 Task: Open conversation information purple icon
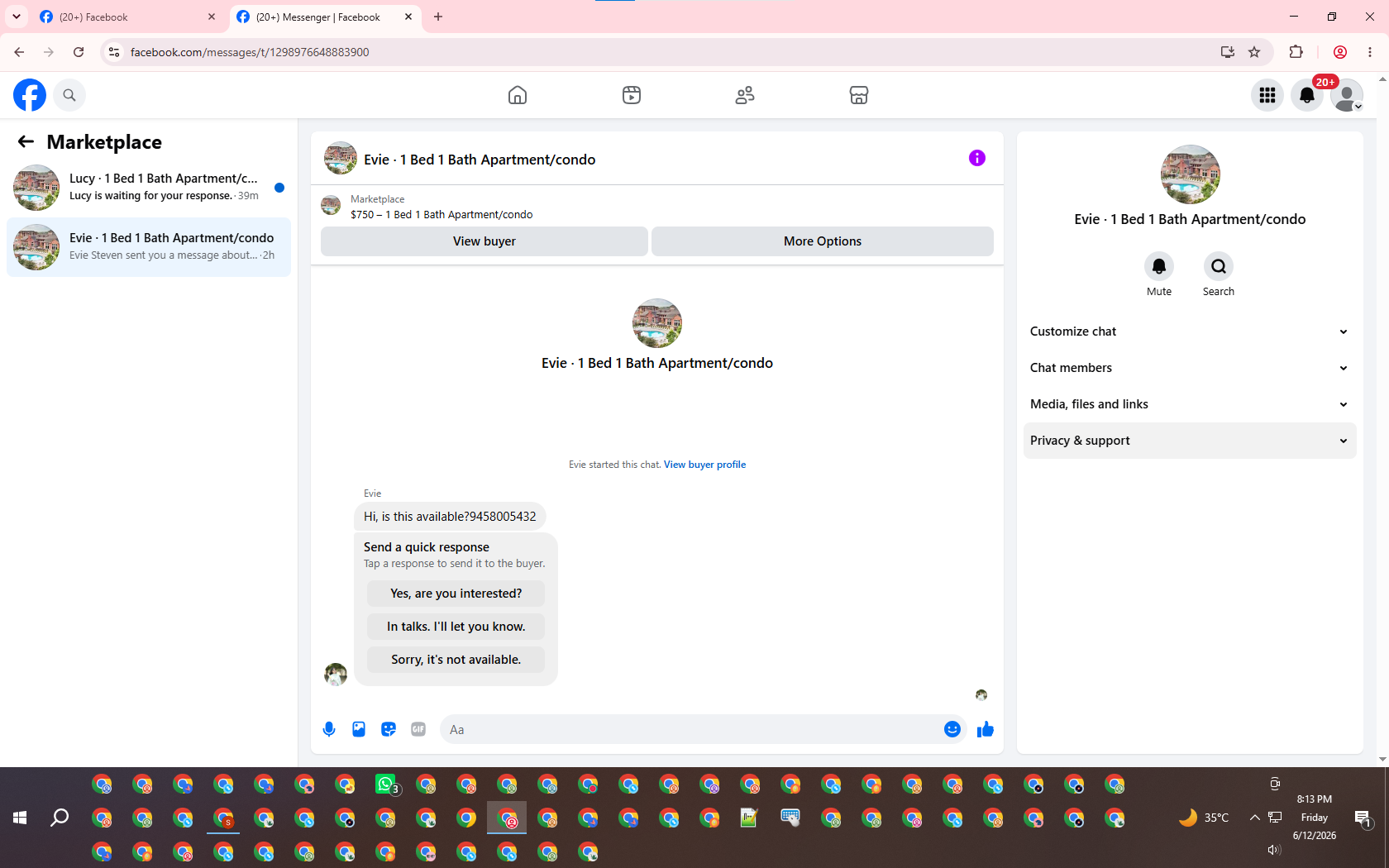[977, 158]
